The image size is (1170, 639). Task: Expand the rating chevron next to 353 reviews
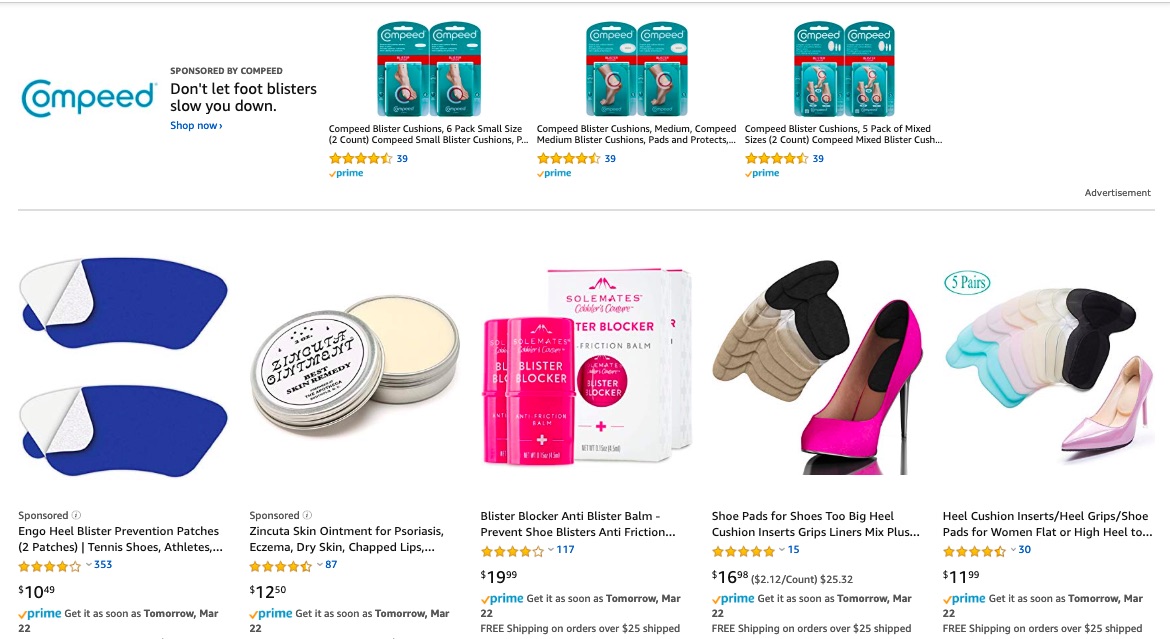click(x=89, y=564)
